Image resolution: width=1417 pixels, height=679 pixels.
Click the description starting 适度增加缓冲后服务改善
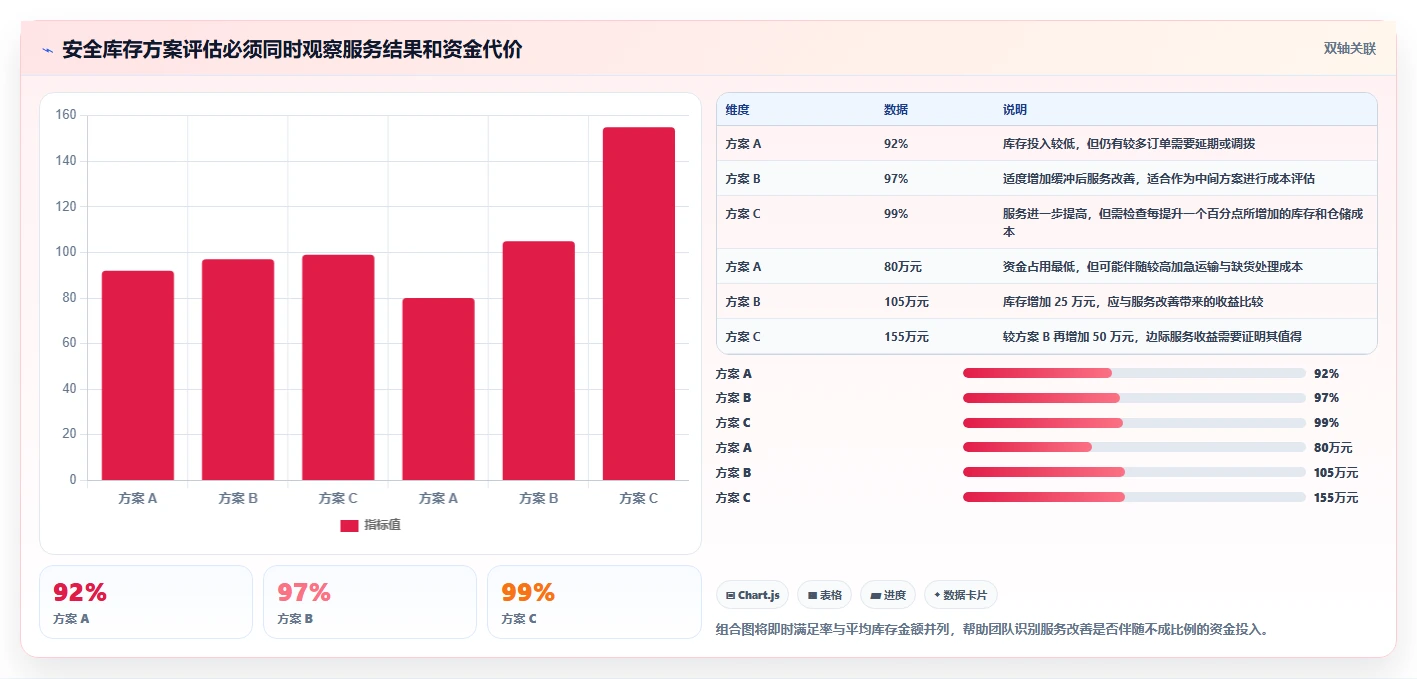pos(1159,179)
